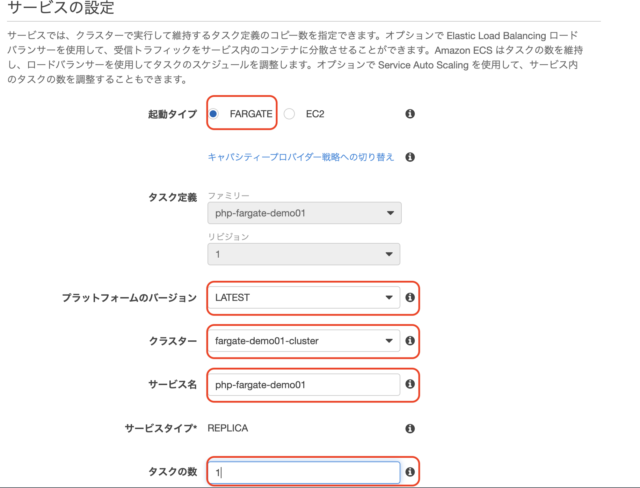This screenshot has width=640, height=488.
Task: Click the プラットフォームのバージョン label
Action: click(129, 298)
